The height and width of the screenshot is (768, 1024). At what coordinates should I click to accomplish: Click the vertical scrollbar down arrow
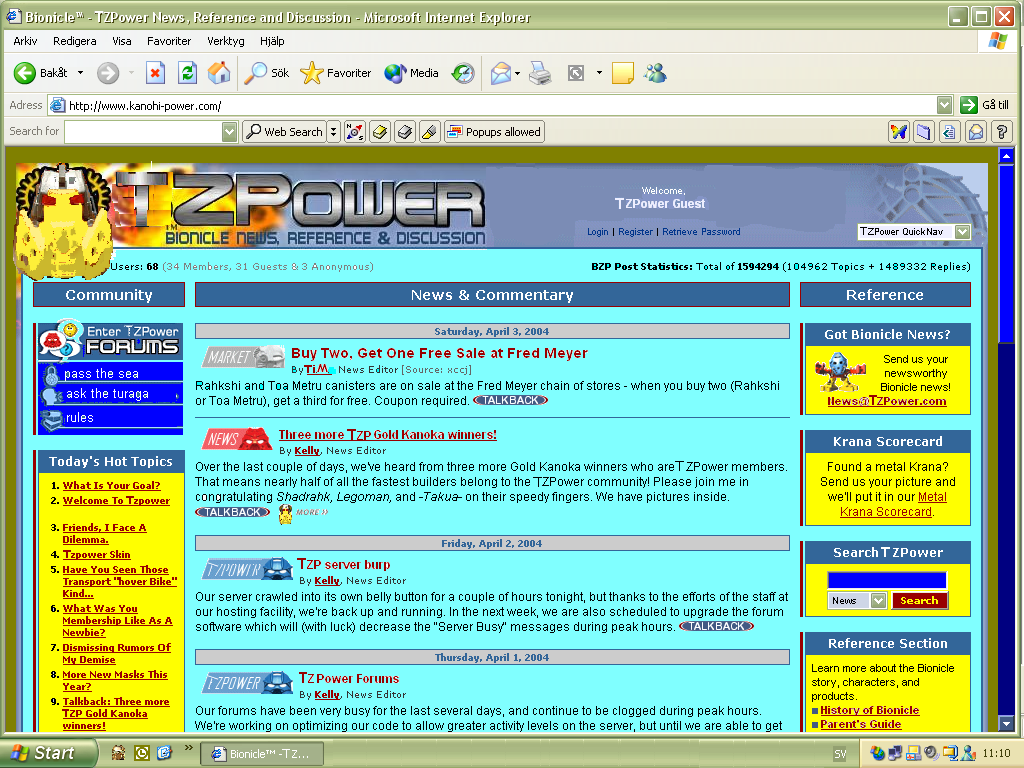point(1006,723)
